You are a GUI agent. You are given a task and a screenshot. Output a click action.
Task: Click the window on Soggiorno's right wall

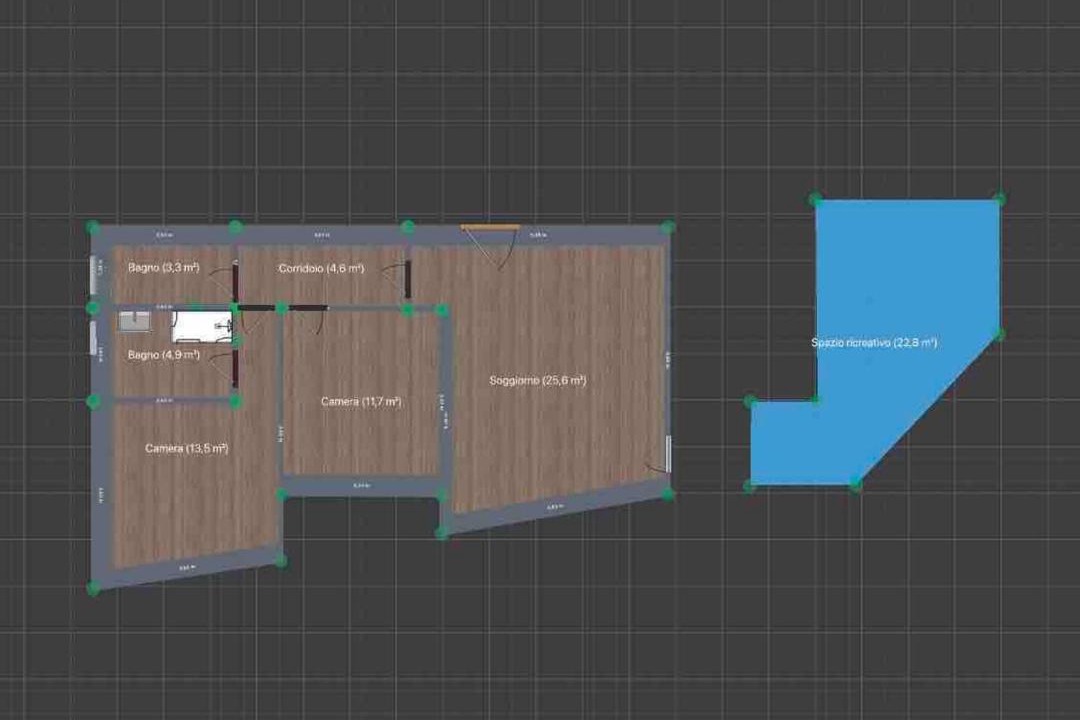click(668, 452)
